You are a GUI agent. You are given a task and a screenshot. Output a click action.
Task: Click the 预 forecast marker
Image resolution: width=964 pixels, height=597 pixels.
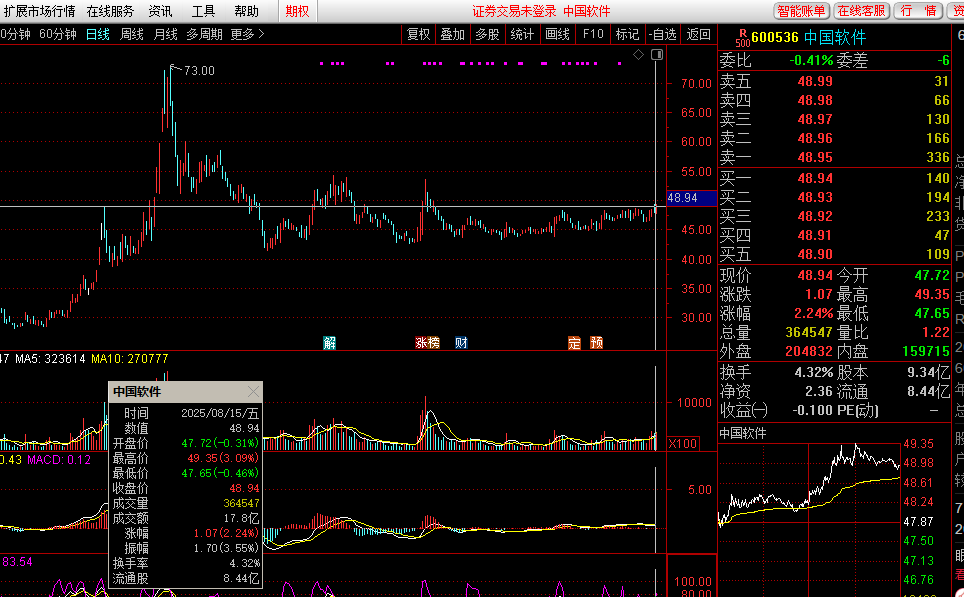click(x=597, y=342)
